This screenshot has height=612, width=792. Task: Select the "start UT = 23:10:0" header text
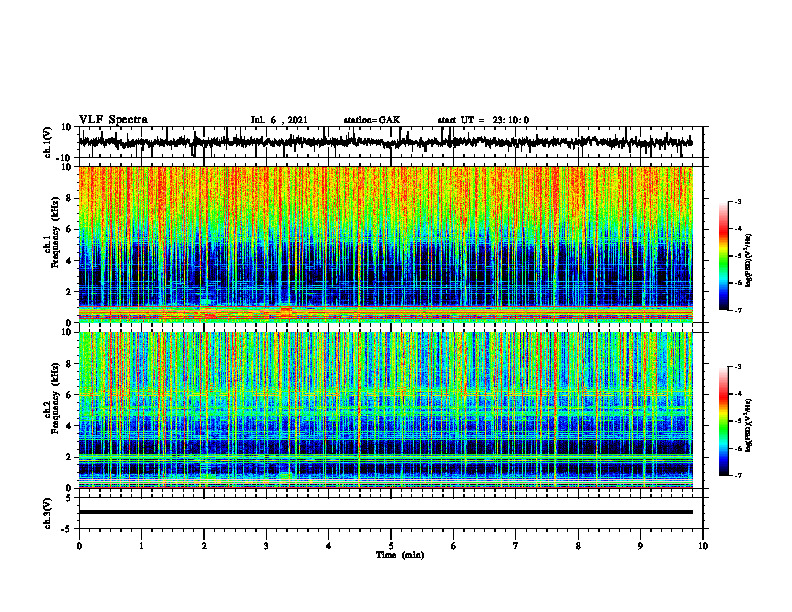(x=483, y=120)
